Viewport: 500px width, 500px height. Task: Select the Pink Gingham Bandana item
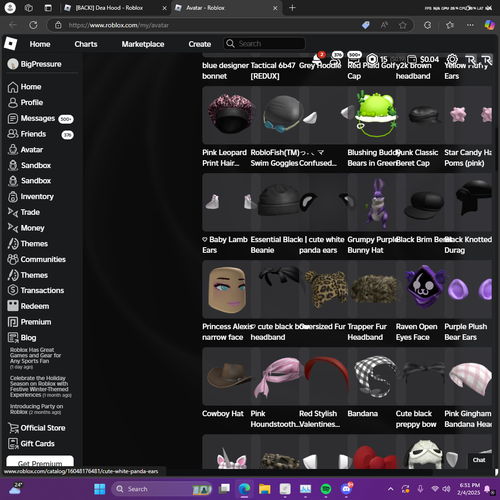click(468, 376)
